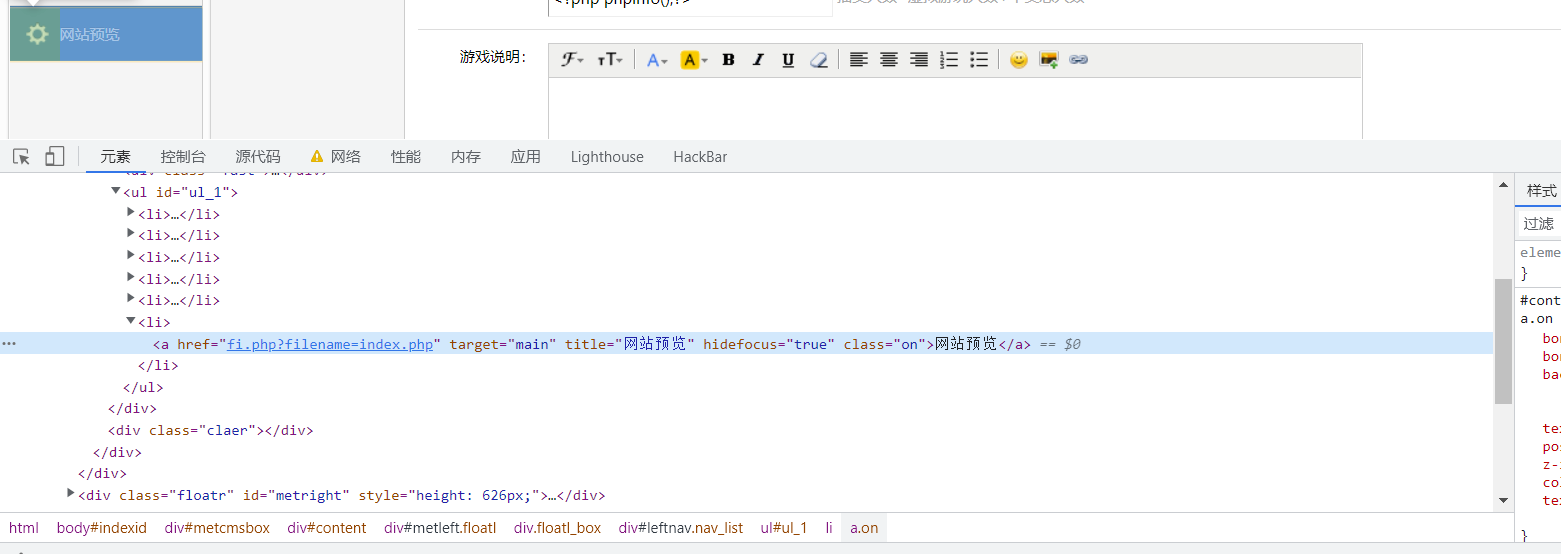Click the elements panel scrollbar down arrow
This screenshot has height=554, width=1561.
1503,500
